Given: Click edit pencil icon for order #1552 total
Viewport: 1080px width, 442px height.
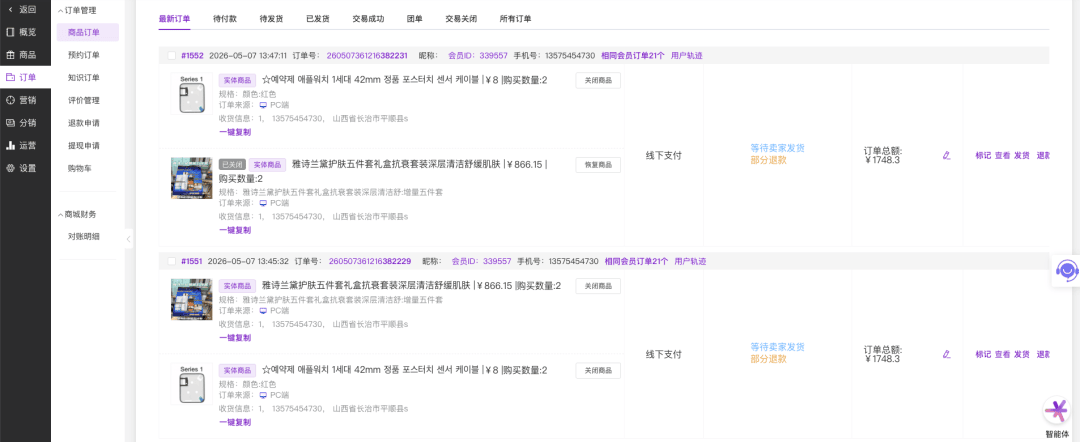Looking at the screenshot, I should pos(946,156).
